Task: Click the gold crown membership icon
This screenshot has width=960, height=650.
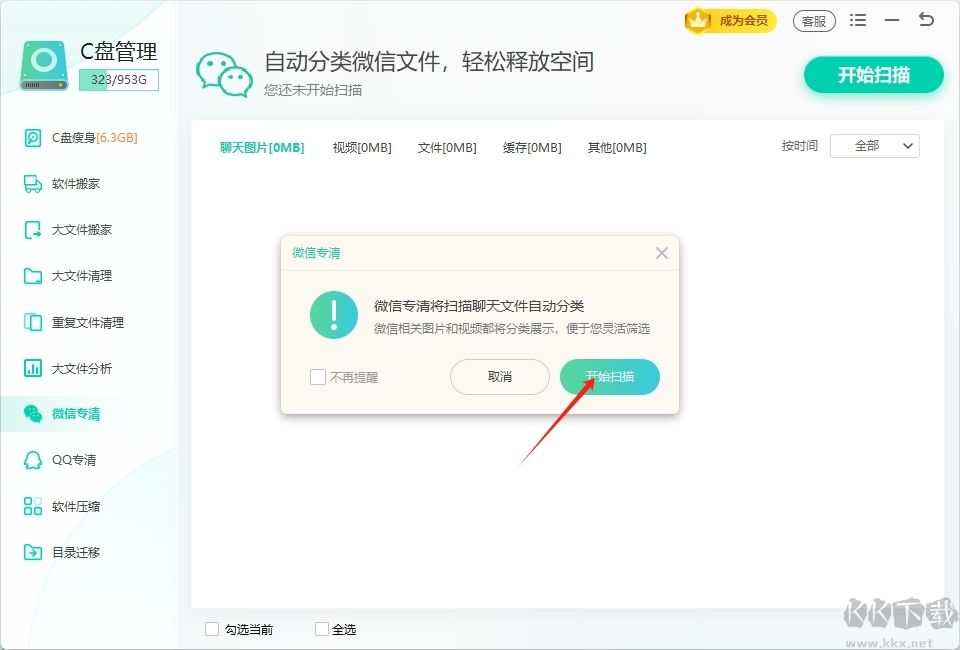Action: [698, 20]
